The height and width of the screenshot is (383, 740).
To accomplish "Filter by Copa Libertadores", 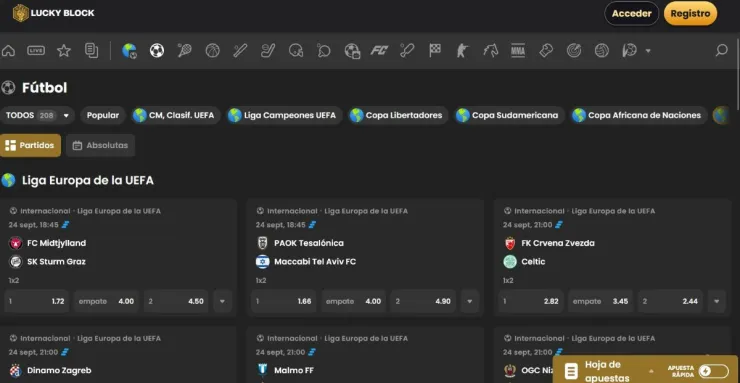I will (398, 115).
